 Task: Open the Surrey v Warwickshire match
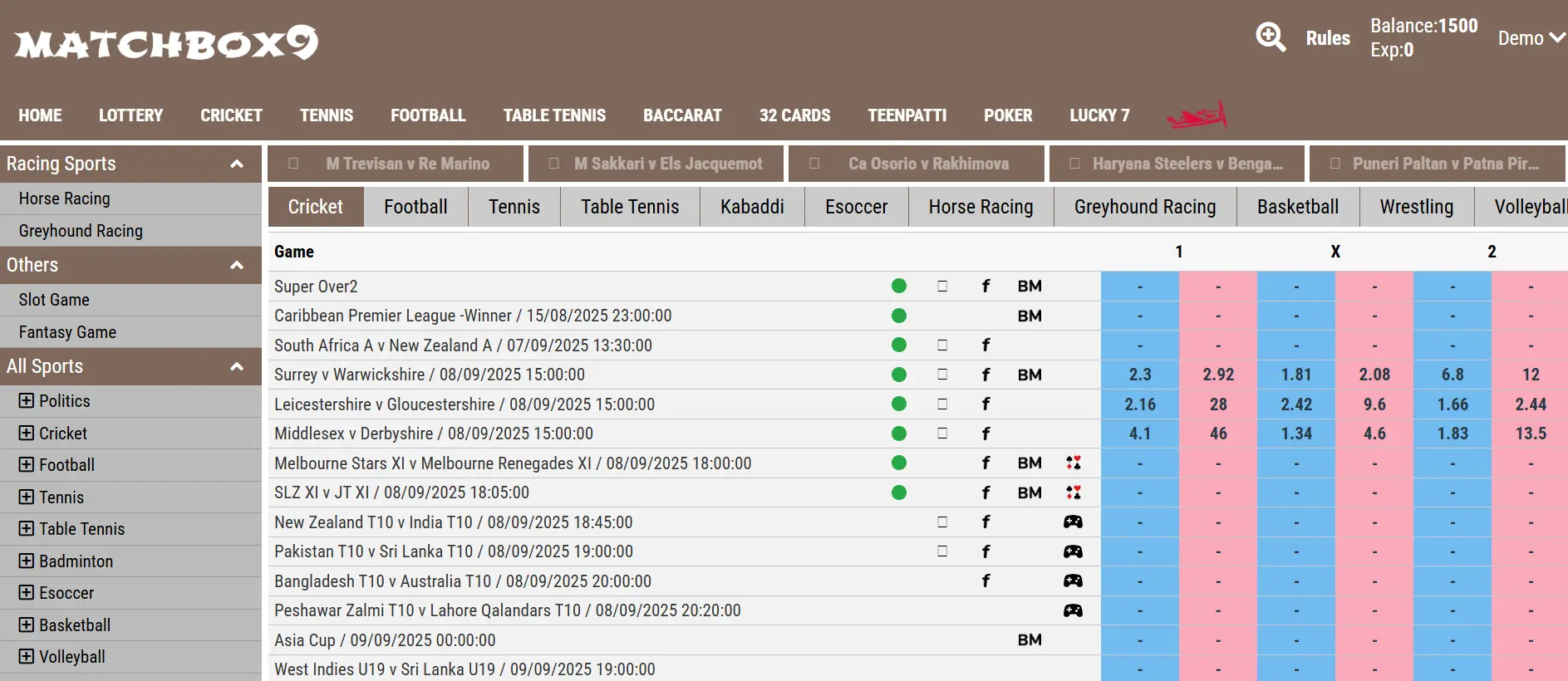430,375
